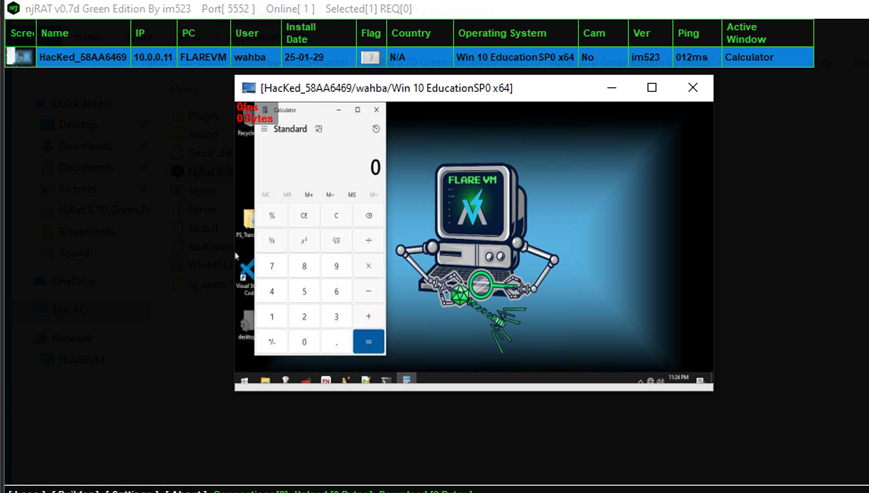Click the Win 10 EducationSP0 x64 cell
869x493 pixels.
pyautogui.click(x=515, y=57)
